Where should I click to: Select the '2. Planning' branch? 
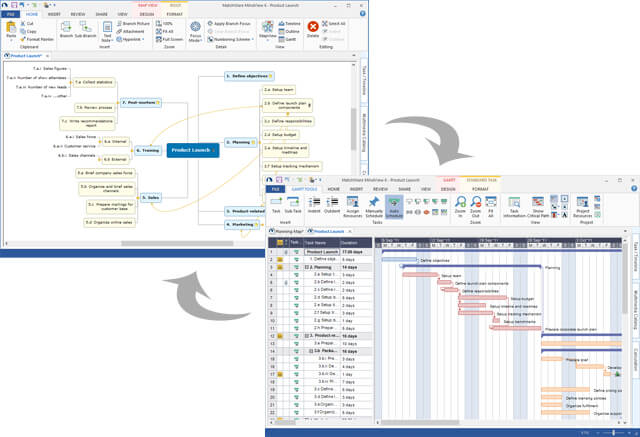click(241, 142)
